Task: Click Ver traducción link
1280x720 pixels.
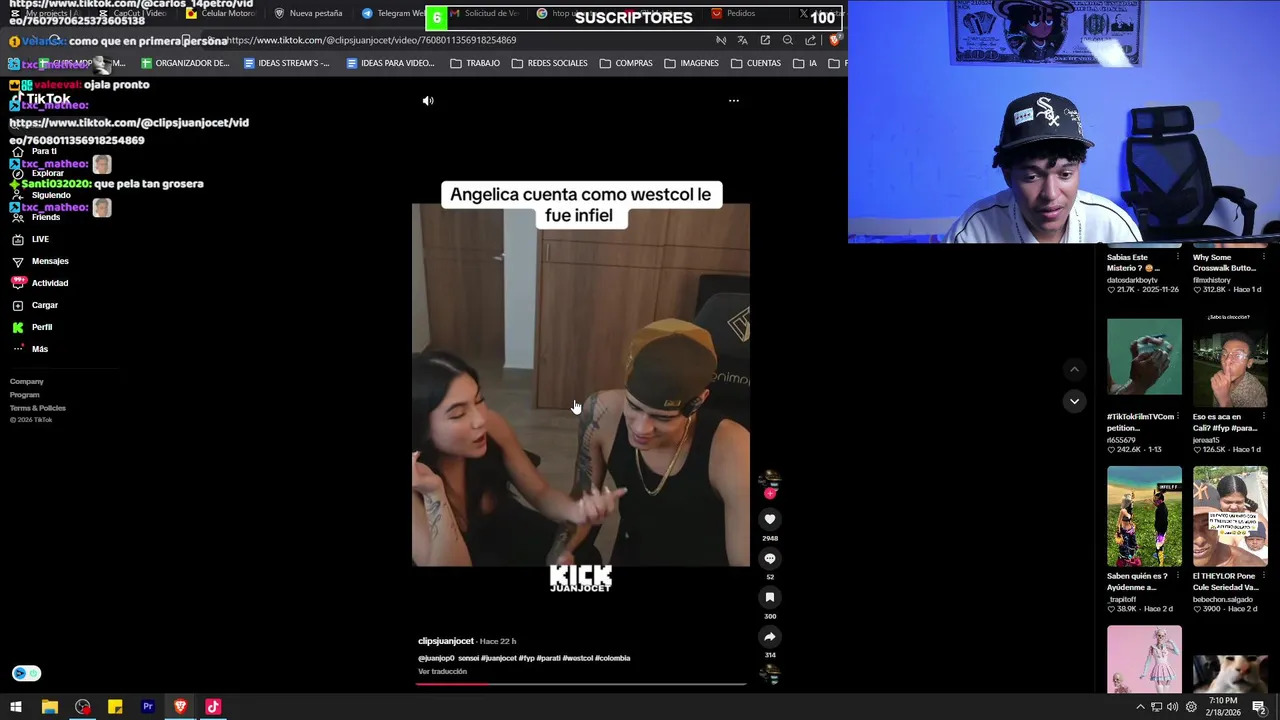Action: pos(442,671)
